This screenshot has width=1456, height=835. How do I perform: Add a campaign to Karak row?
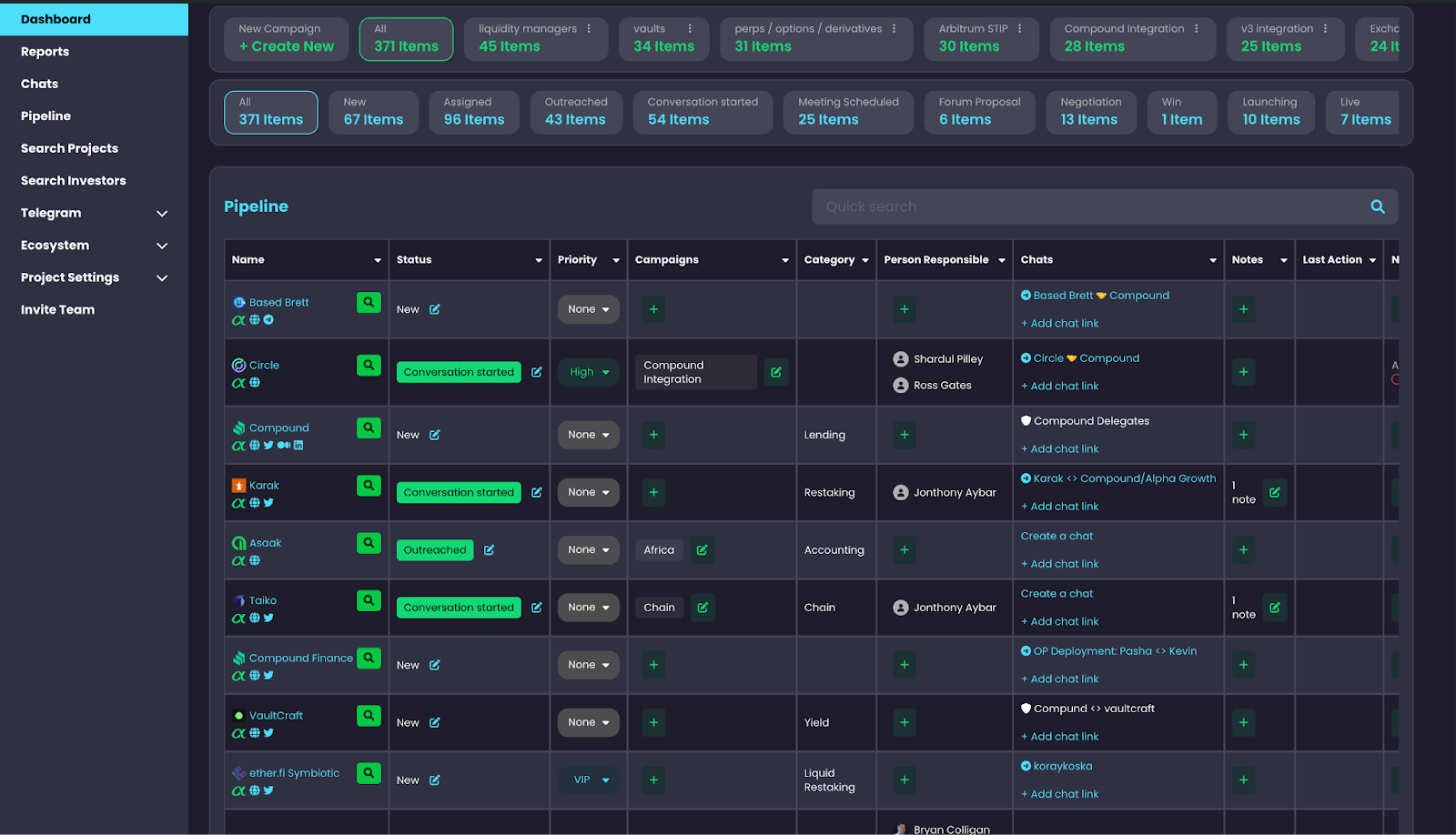[x=653, y=492]
